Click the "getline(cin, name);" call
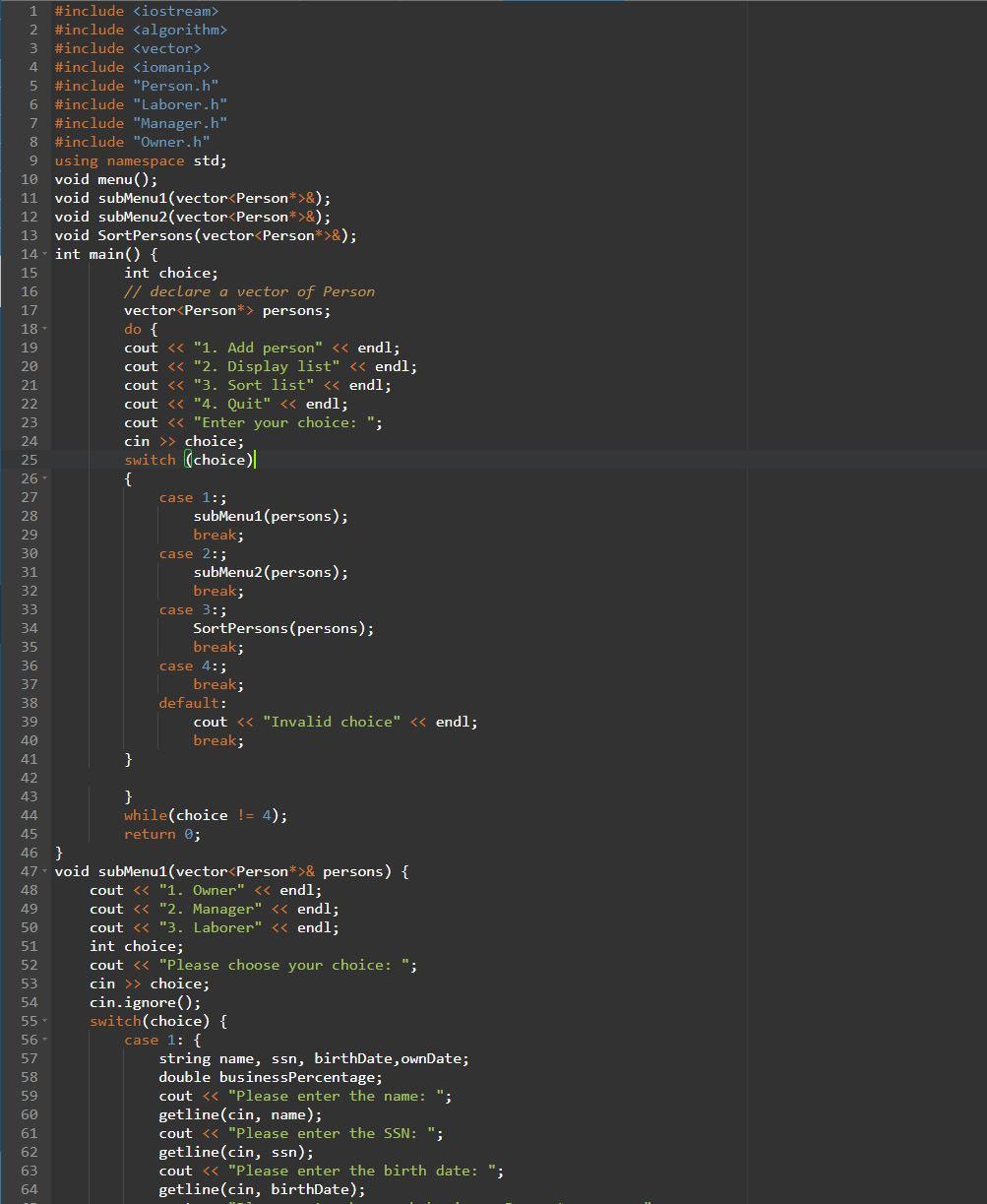987x1204 pixels. coord(240,1114)
